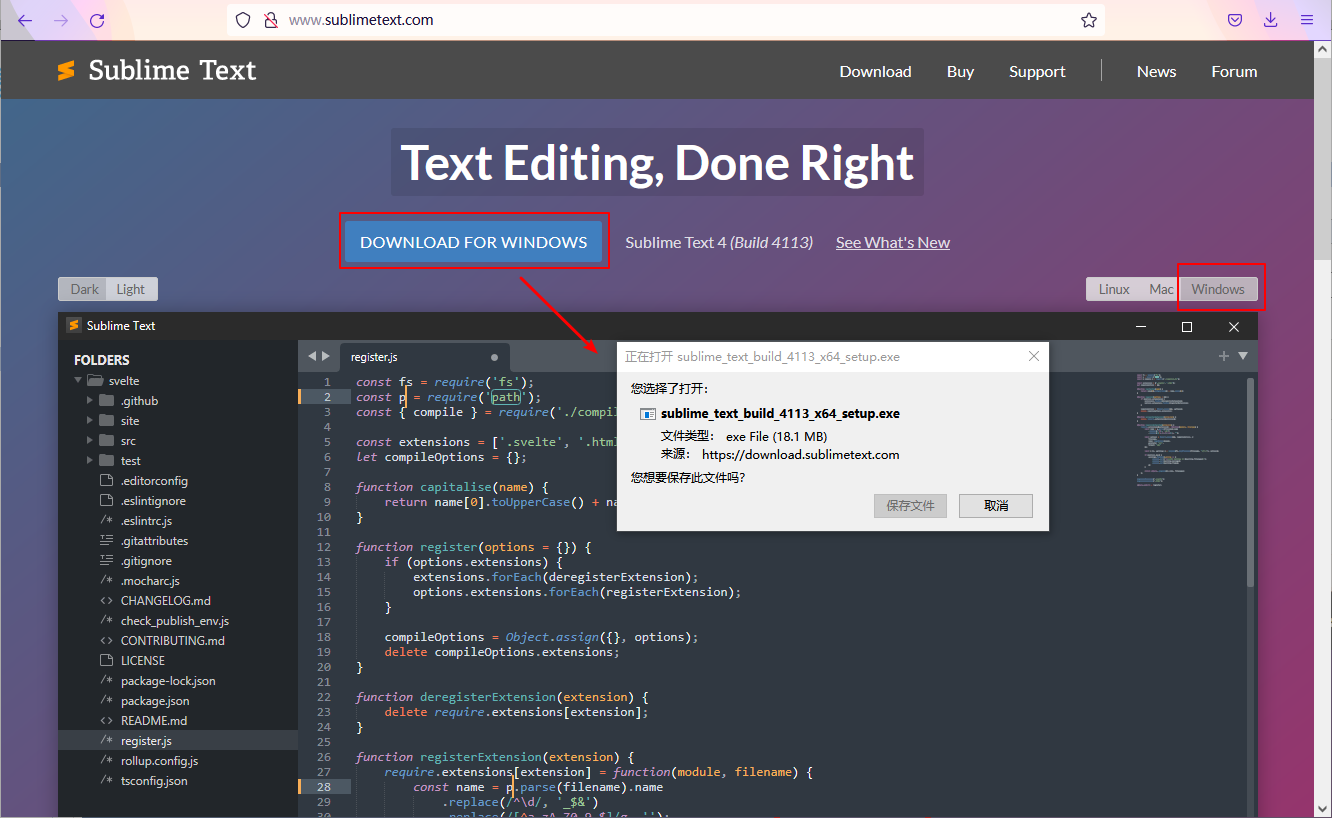Visit the Forum link in the header
This screenshot has height=818, width=1332.
(x=1234, y=71)
